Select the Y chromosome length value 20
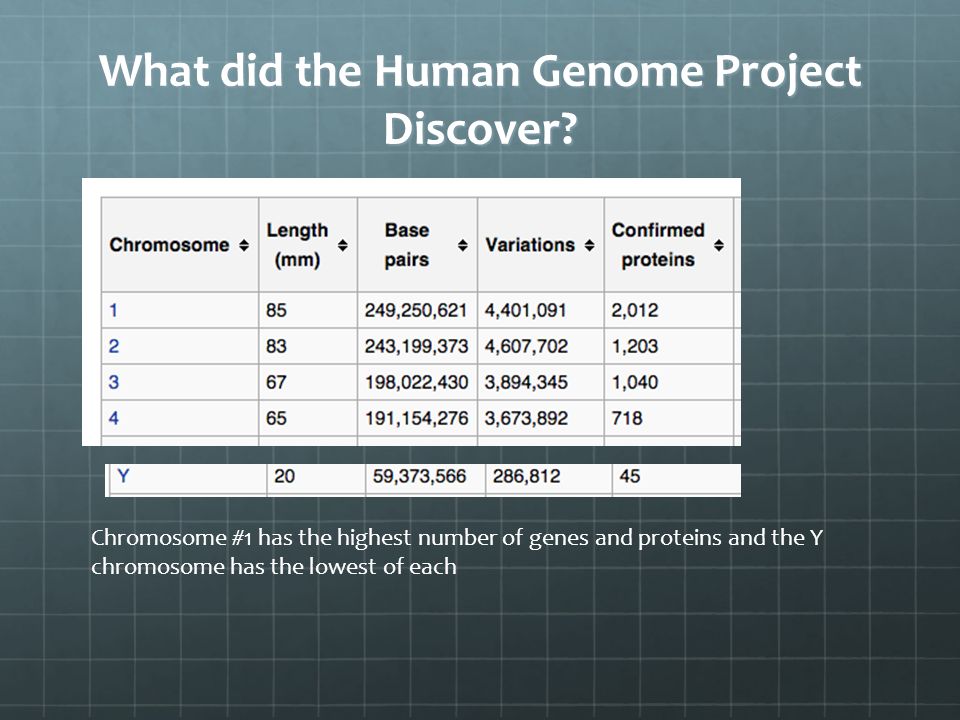960x720 pixels. coord(284,476)
